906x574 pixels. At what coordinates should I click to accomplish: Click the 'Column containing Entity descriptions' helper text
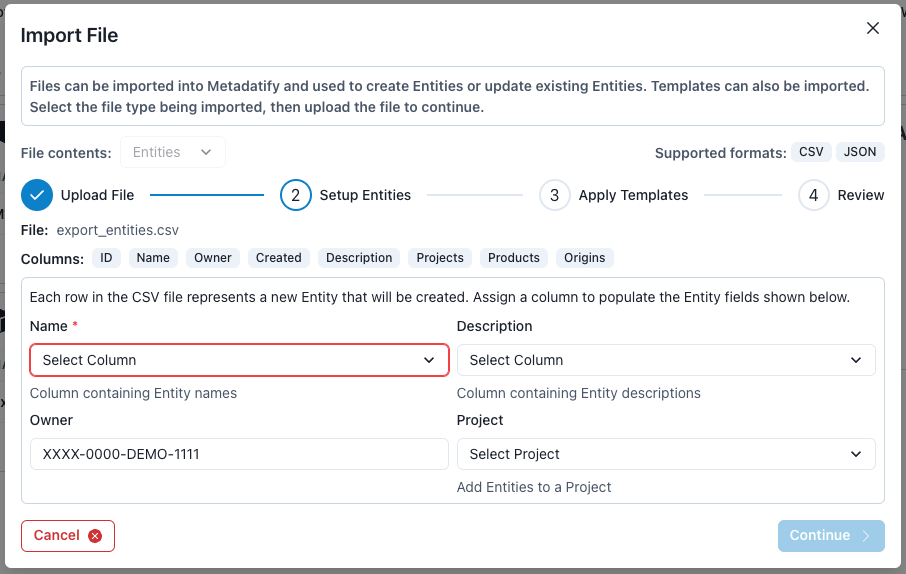point(578,393)
